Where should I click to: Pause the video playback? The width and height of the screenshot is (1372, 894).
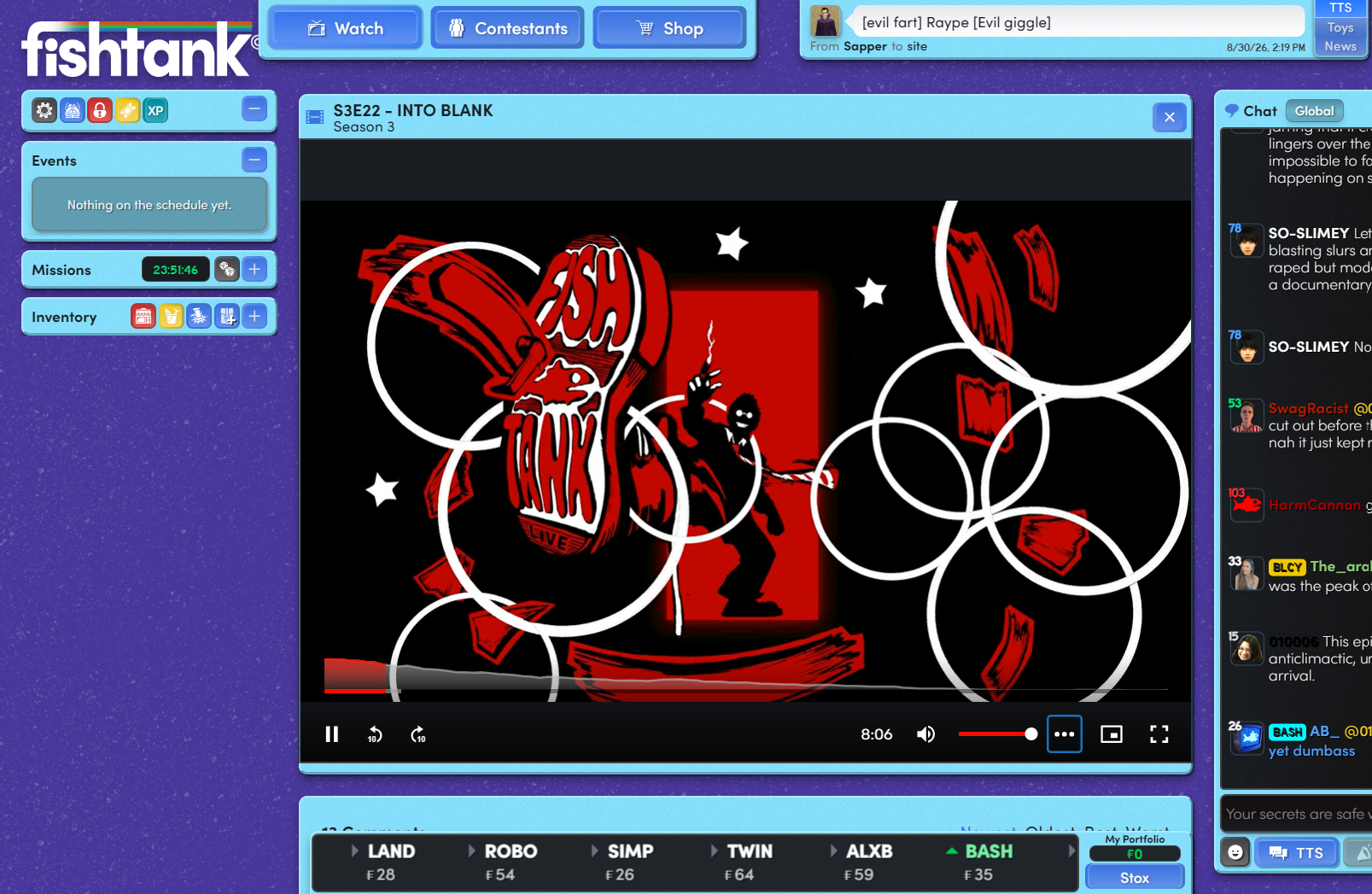click(332, 734)
